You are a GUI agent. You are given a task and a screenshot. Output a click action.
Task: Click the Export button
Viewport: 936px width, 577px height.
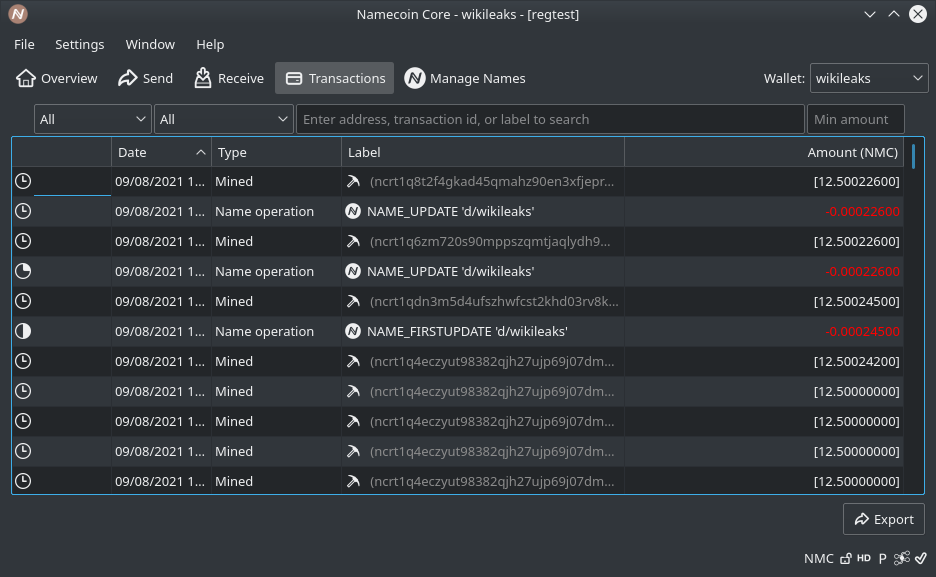point(883,519)
